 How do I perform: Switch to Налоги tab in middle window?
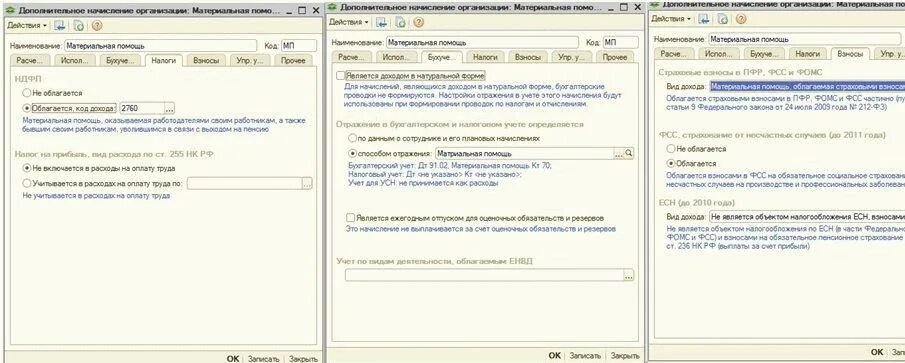point(485,57)
